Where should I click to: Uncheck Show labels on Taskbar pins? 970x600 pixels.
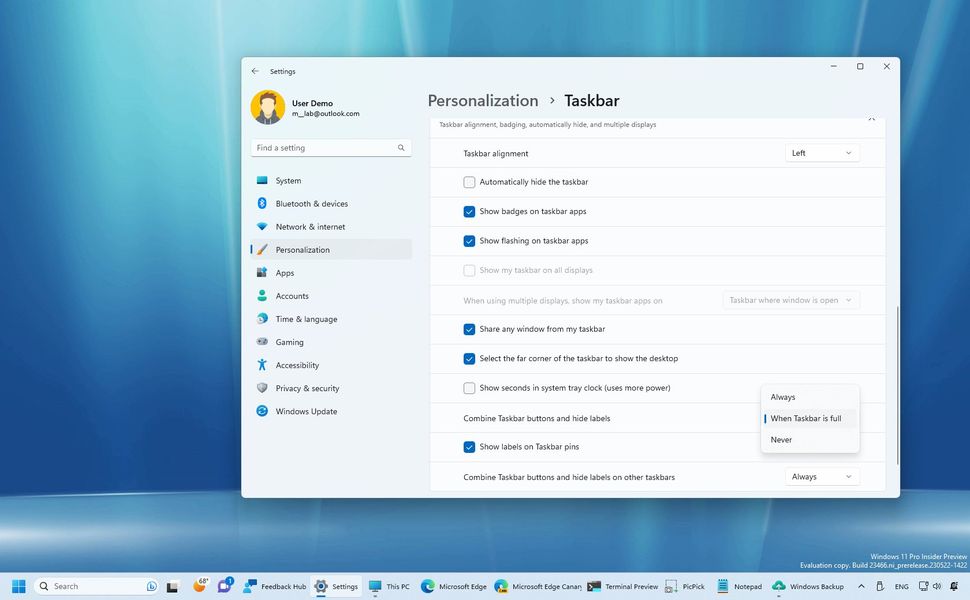(469, 447)
